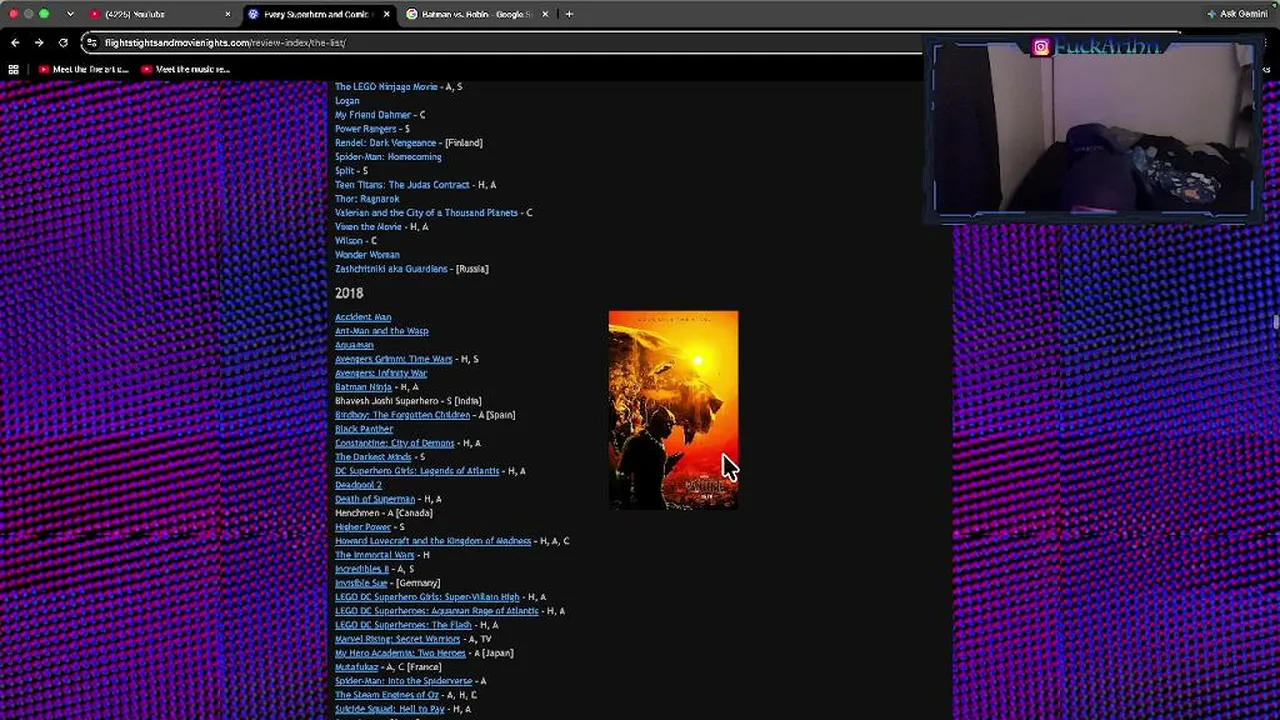Open Howard Lovecraft and the Kingdom of Madness
Screen dimensions: 1280x720
coord(433,541)
